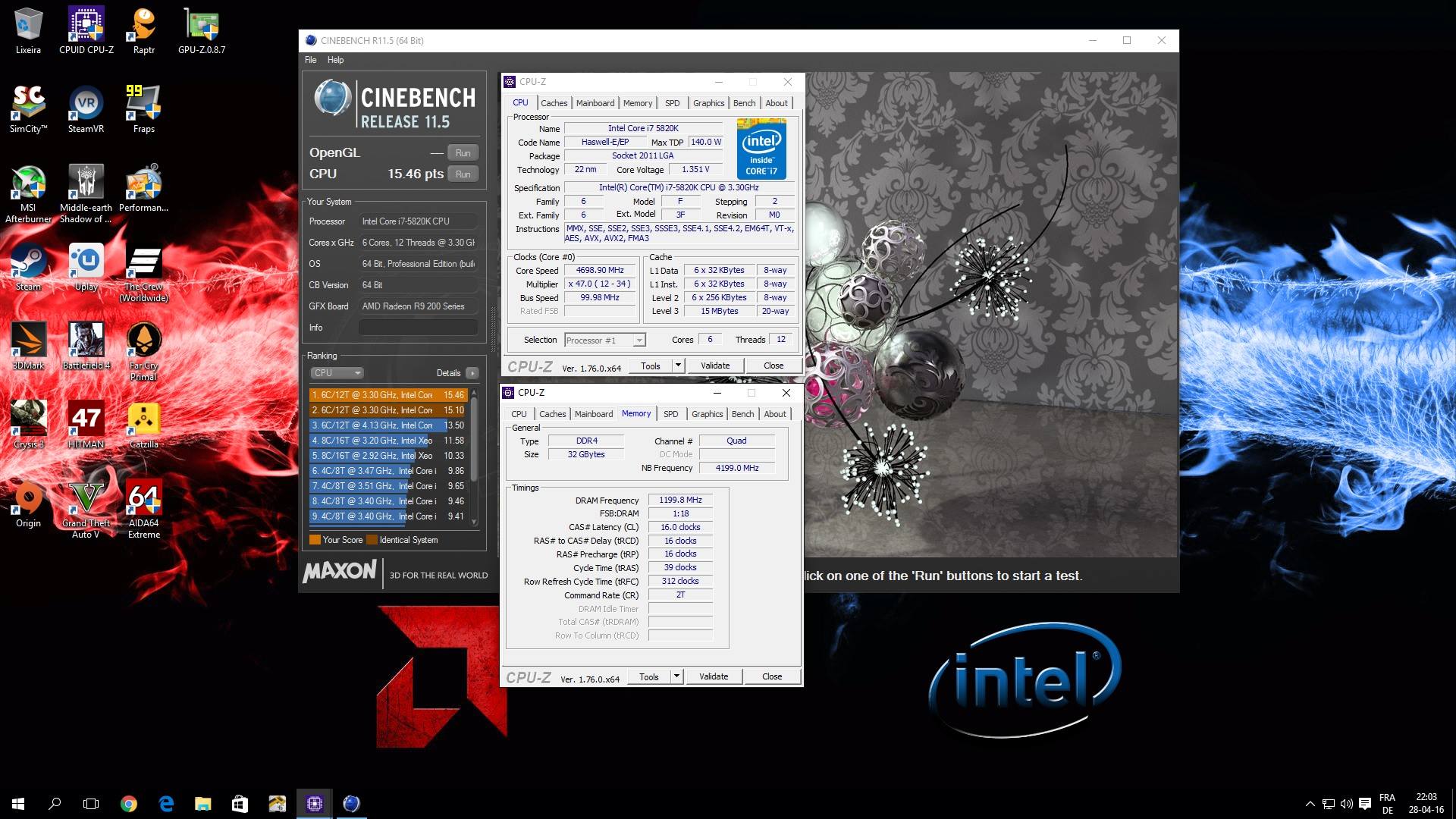Image resolution: width=1456 pixels, height=819 pixels.
Task: Open SPD tab in bottom CPU-Z window
Action: click(671, 414)
